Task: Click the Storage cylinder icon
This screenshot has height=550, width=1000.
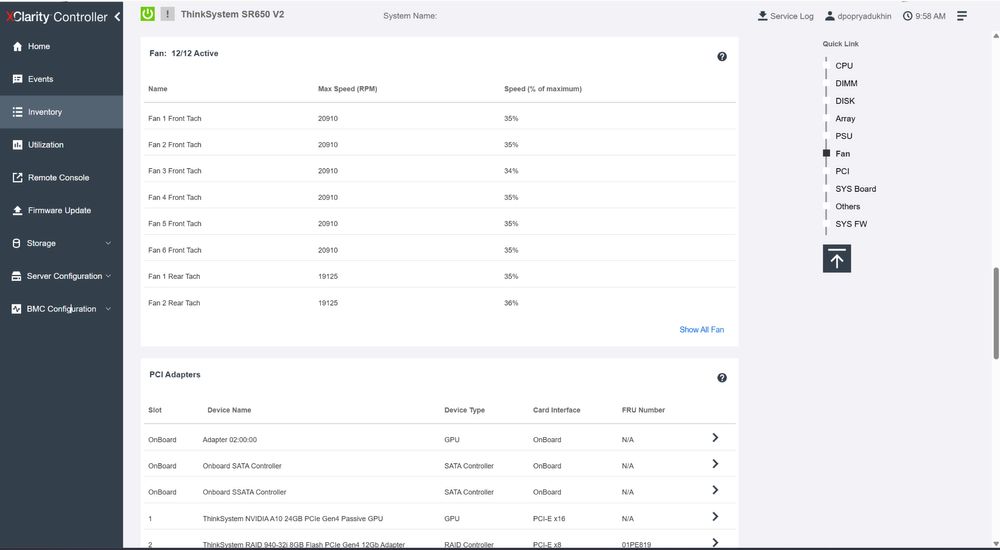Action: coord(17,243)
